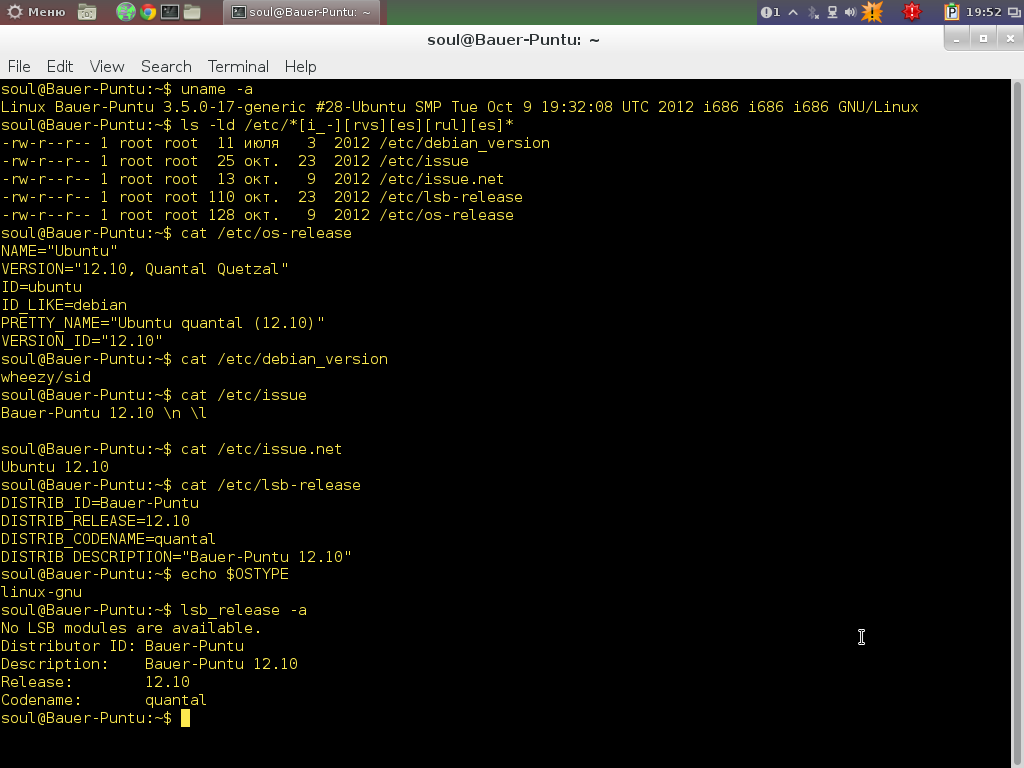Screen dimensions: 1024x768
Task: Click the 'Codename: quantal' line
Action: click(x=104, y=700)
